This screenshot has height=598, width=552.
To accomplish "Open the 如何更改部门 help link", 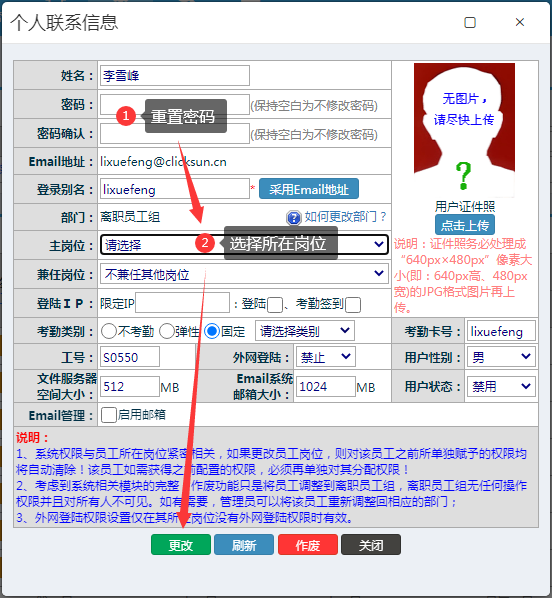I will click(345, 217).
